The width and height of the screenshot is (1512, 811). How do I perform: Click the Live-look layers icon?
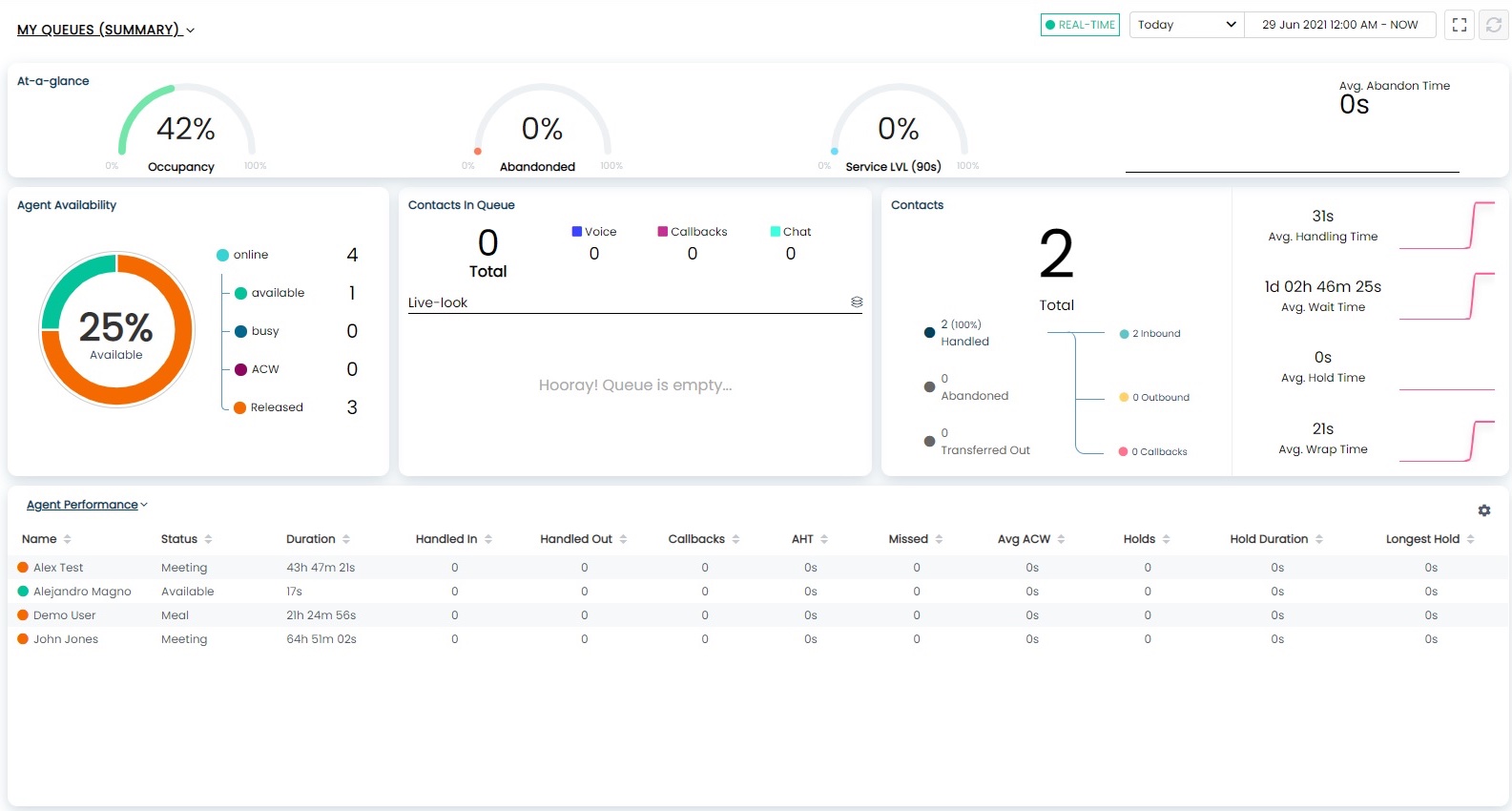(857, 302)
